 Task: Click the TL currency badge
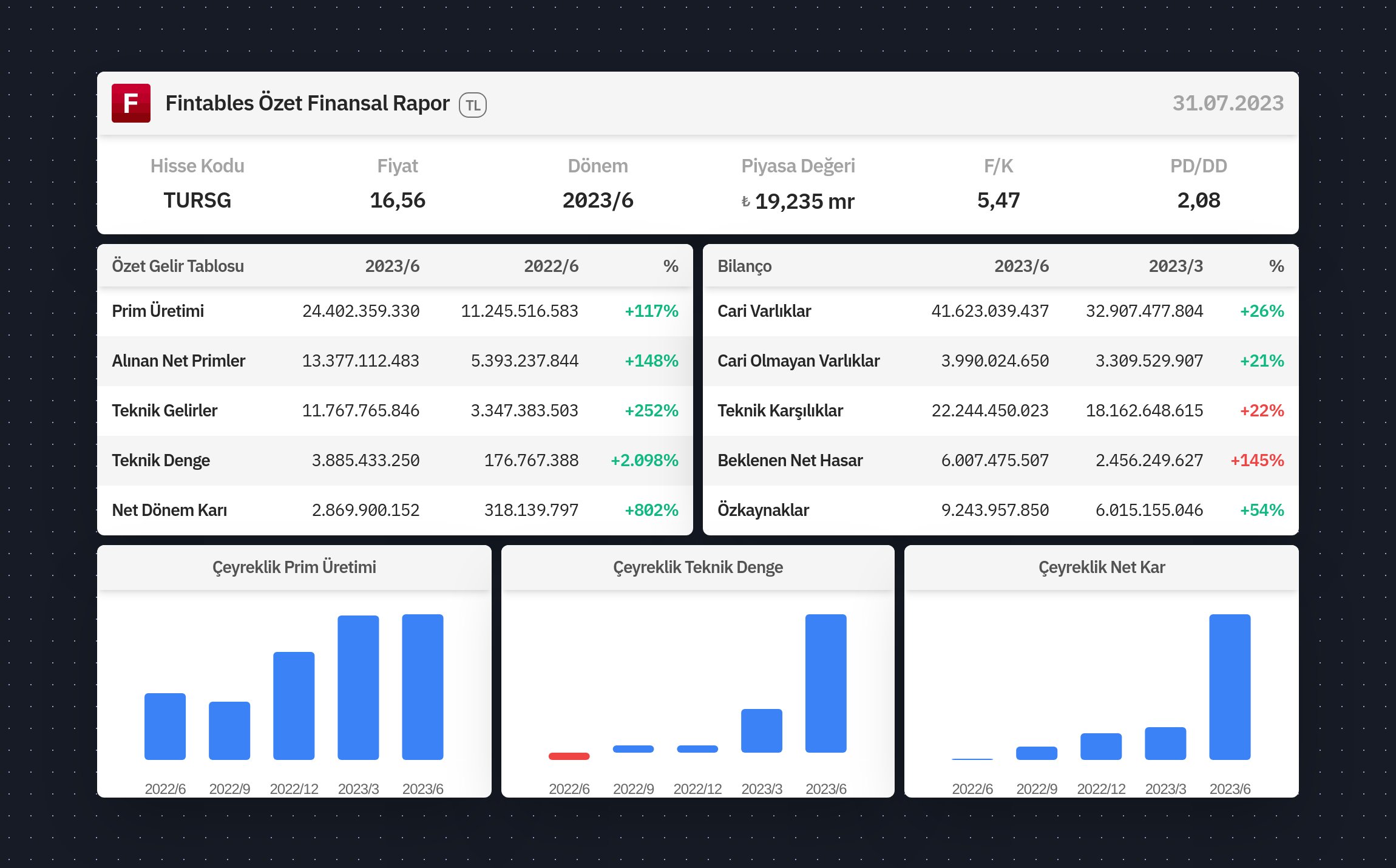coord(473,105)
